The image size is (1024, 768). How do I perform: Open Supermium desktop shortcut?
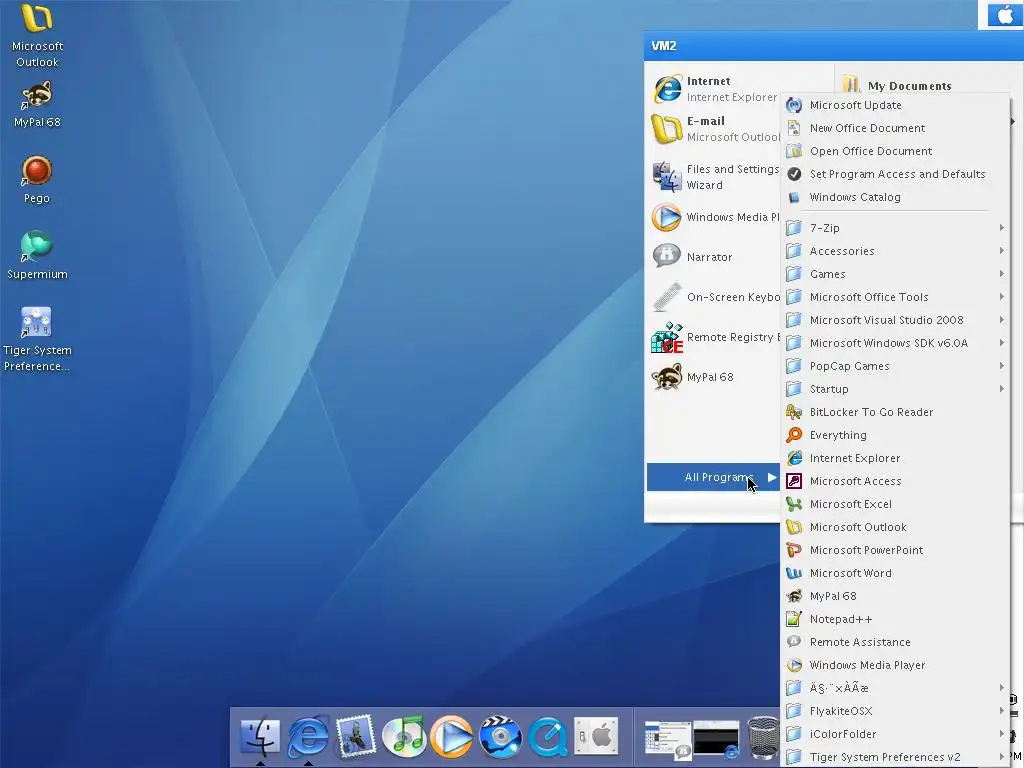point(37,255)
